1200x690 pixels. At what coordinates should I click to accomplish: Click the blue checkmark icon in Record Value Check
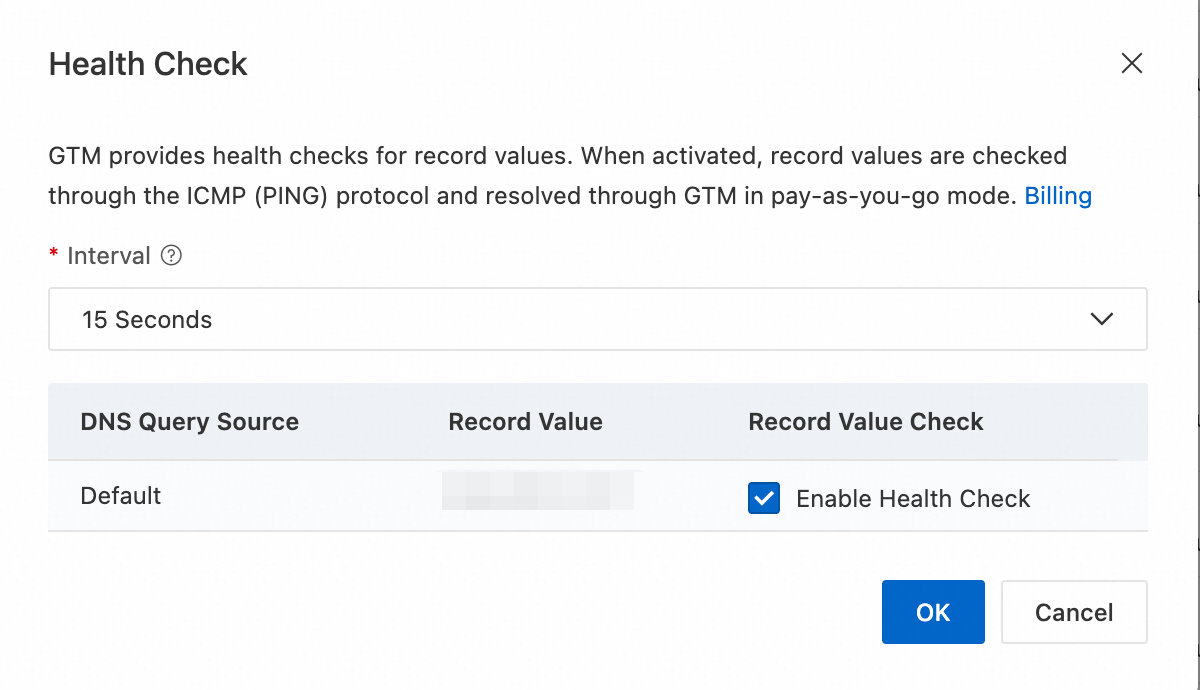point(764,498)
